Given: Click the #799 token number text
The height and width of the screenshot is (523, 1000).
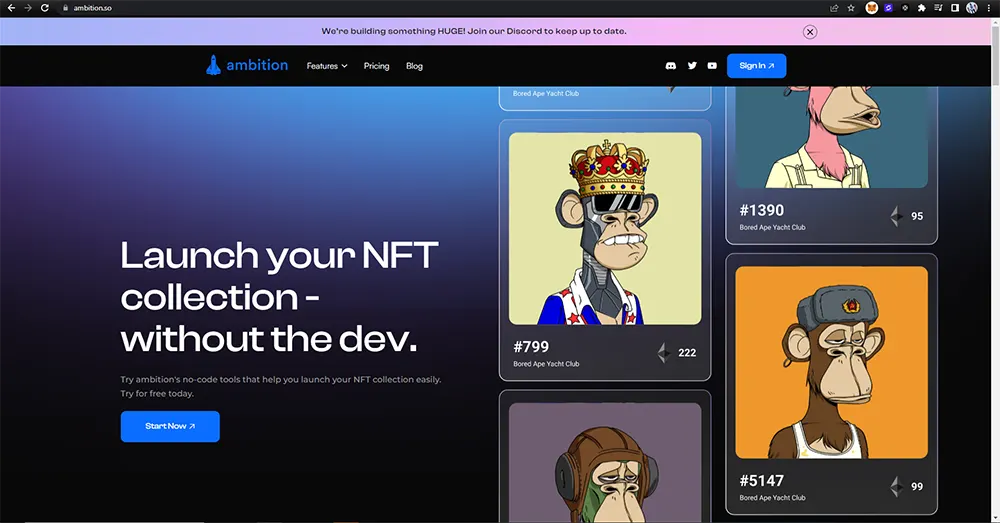Looking at the screenshot, I should click(x=531, y=346).
